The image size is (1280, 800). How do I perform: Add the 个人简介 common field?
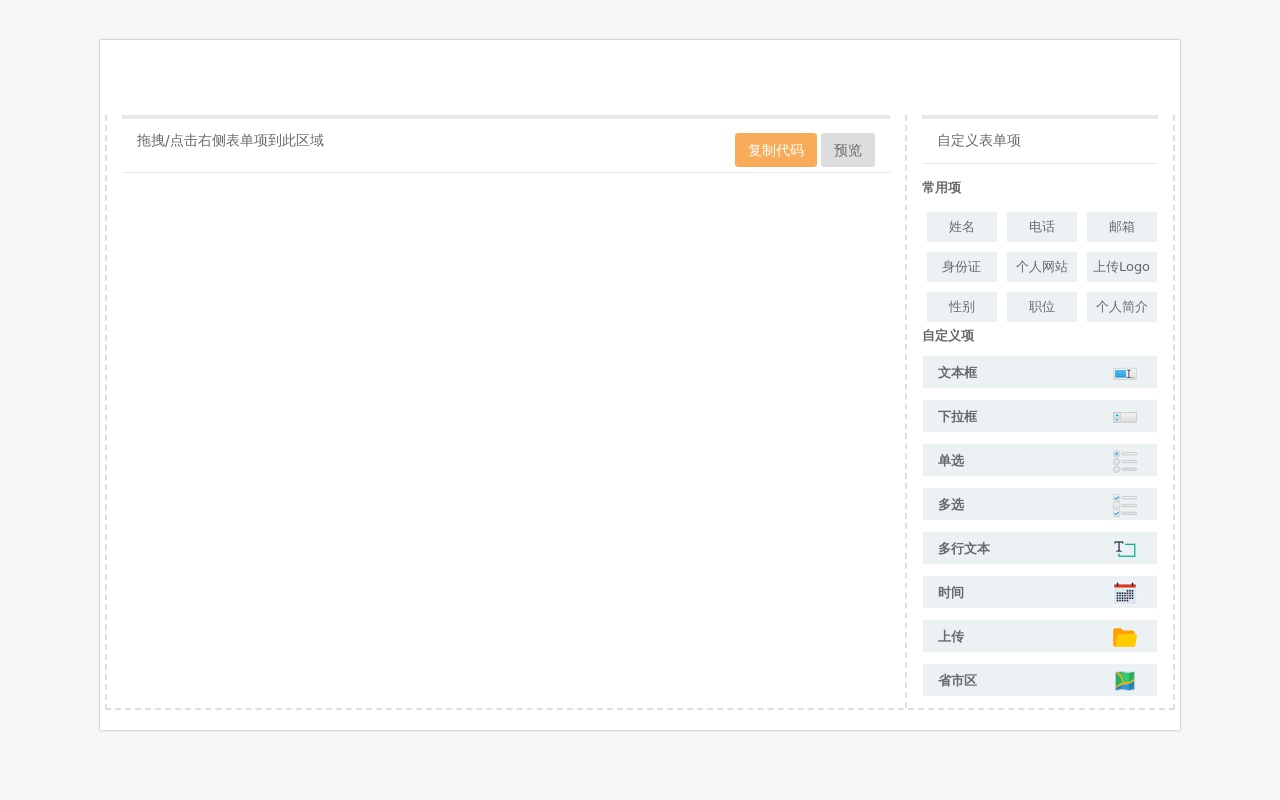(x=1122, y=307)
